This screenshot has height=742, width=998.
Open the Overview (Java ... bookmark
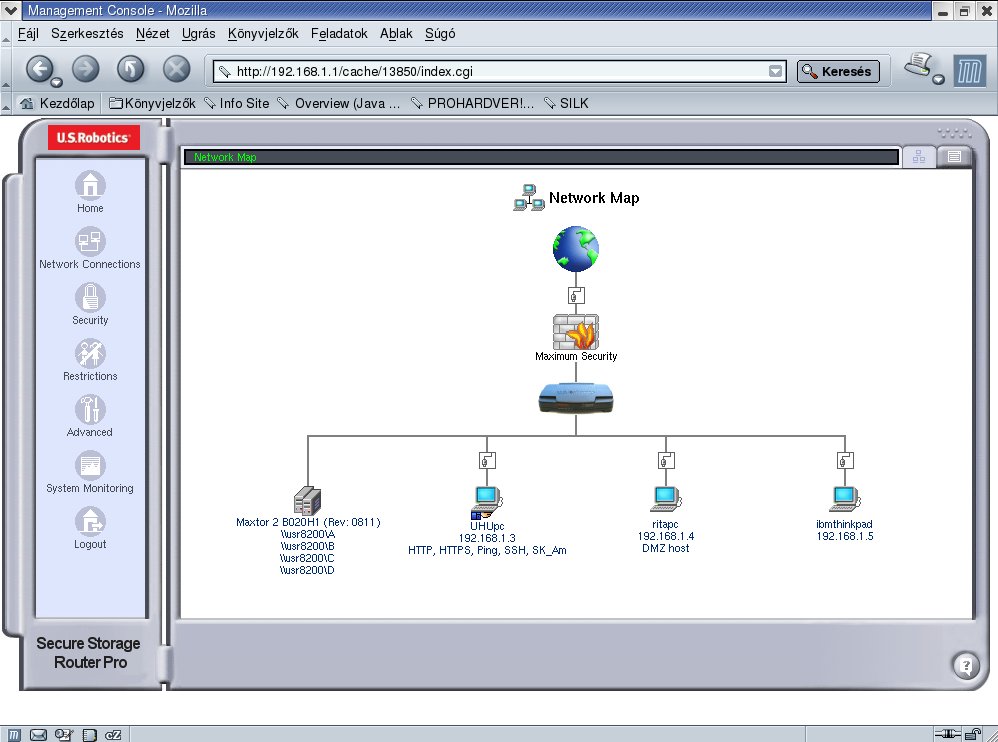(339, 103)
